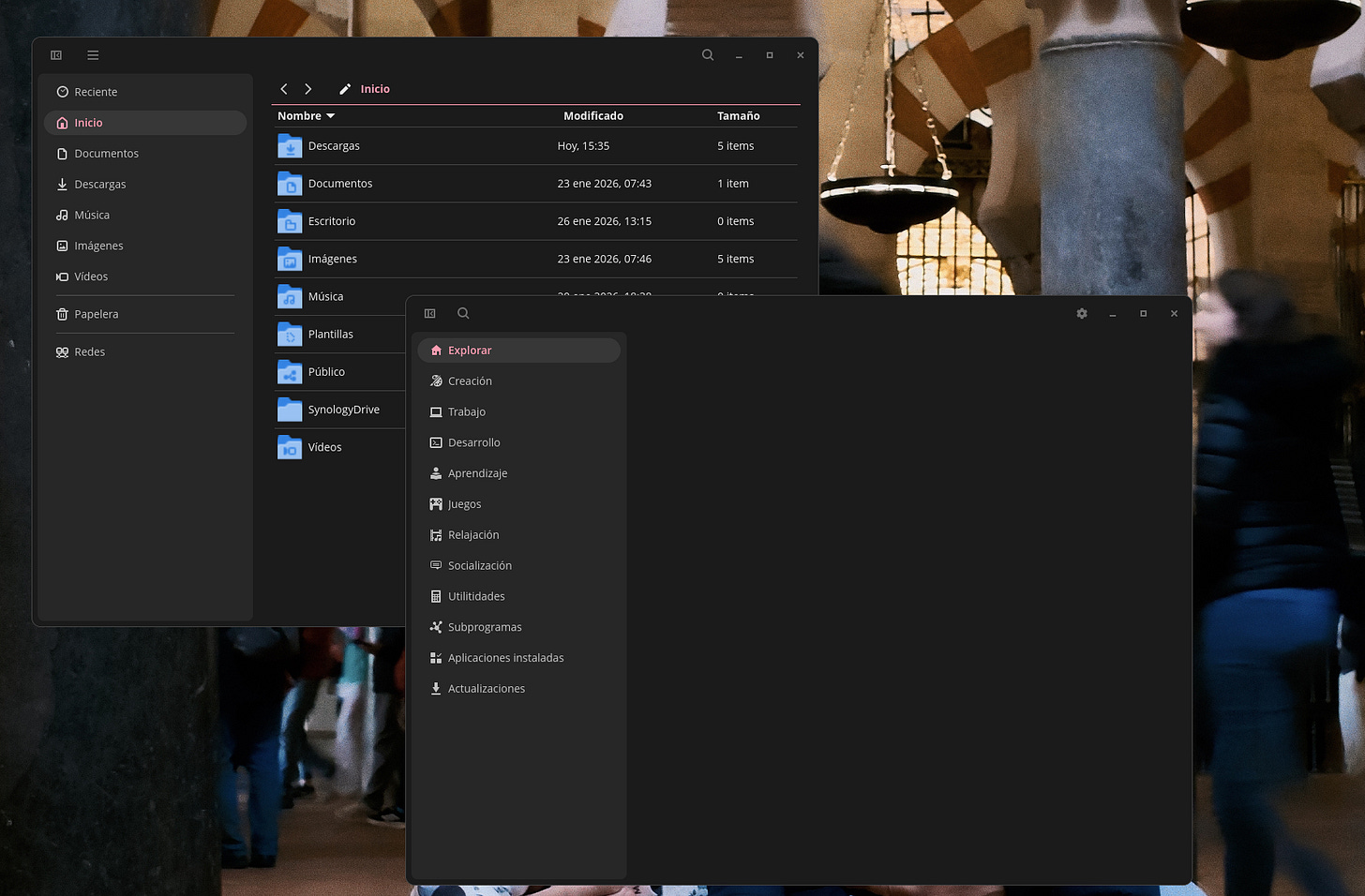Edit the location path with pencil icon

tap(345, 89)
